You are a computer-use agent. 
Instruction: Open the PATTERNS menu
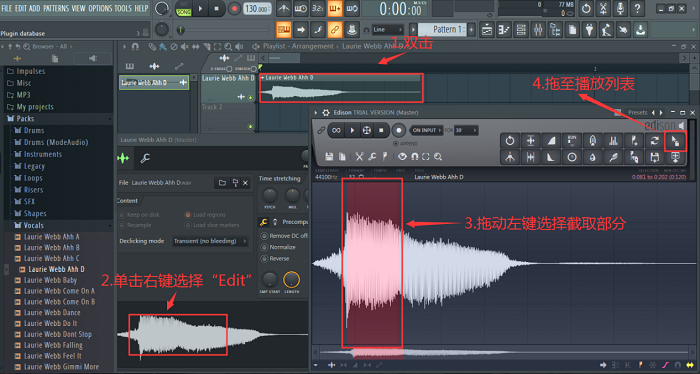pos(56,8)
